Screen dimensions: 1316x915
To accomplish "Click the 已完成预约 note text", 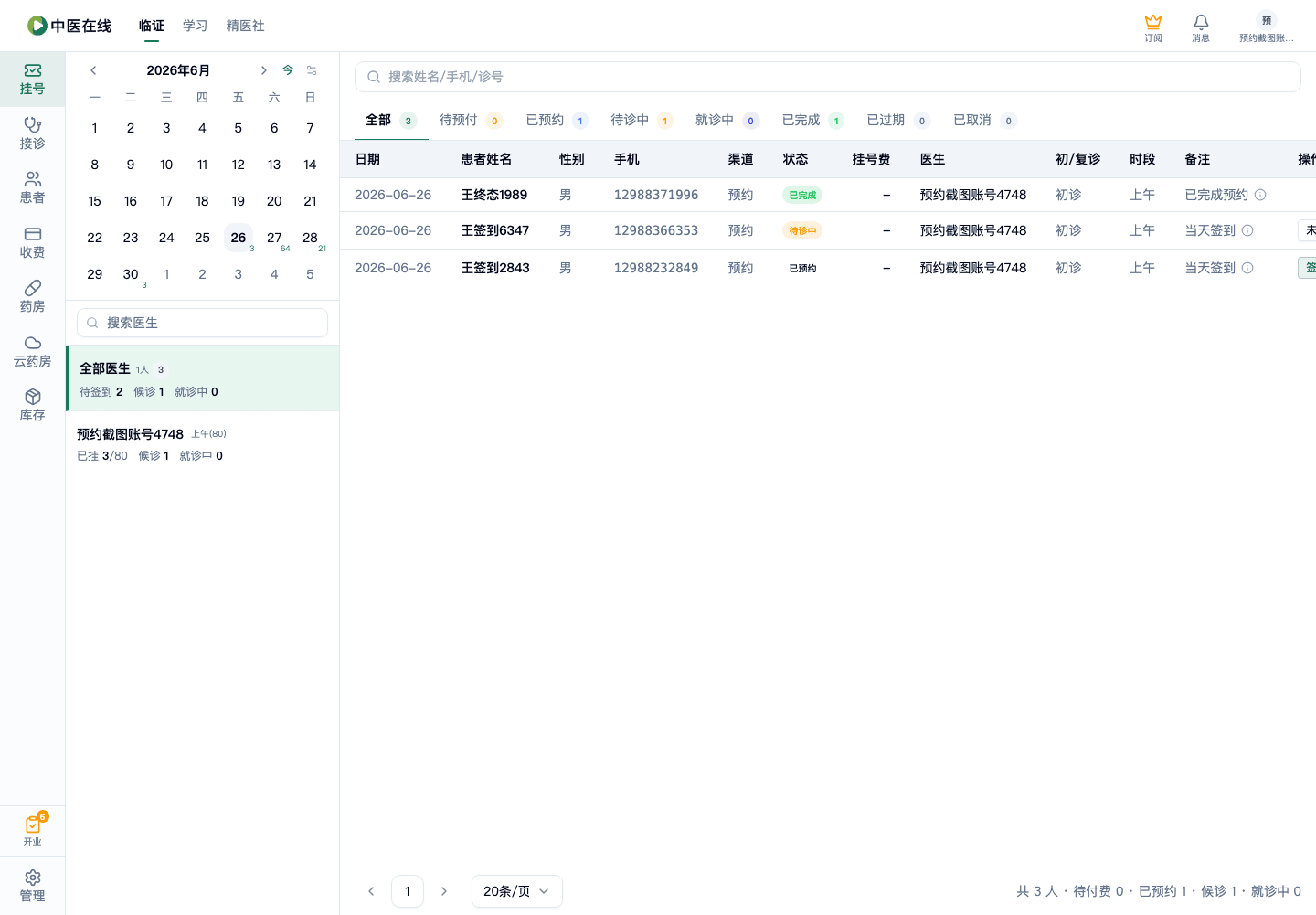I will point(1216,195).
